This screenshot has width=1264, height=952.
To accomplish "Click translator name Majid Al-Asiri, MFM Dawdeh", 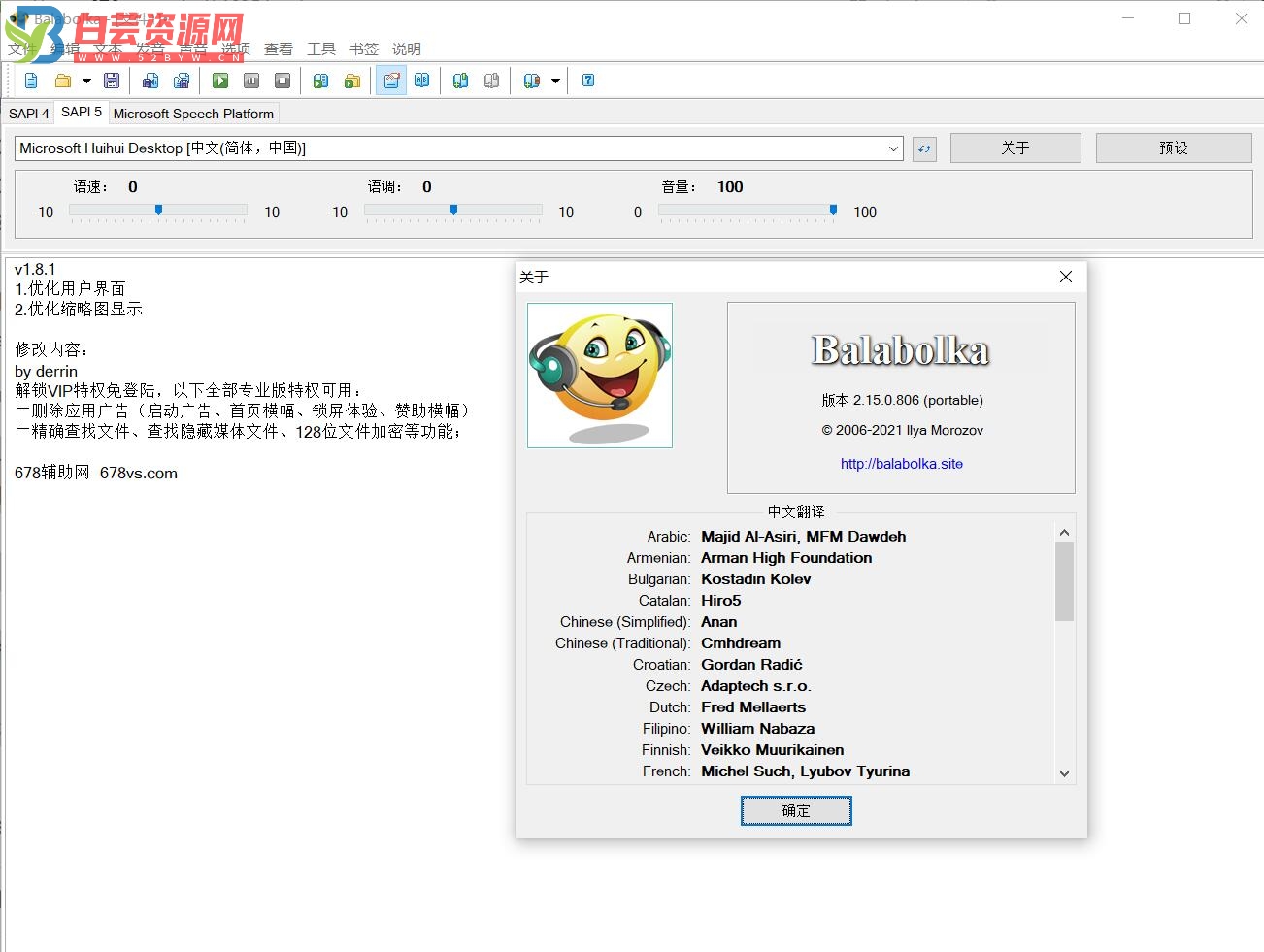I will (804, 537).
